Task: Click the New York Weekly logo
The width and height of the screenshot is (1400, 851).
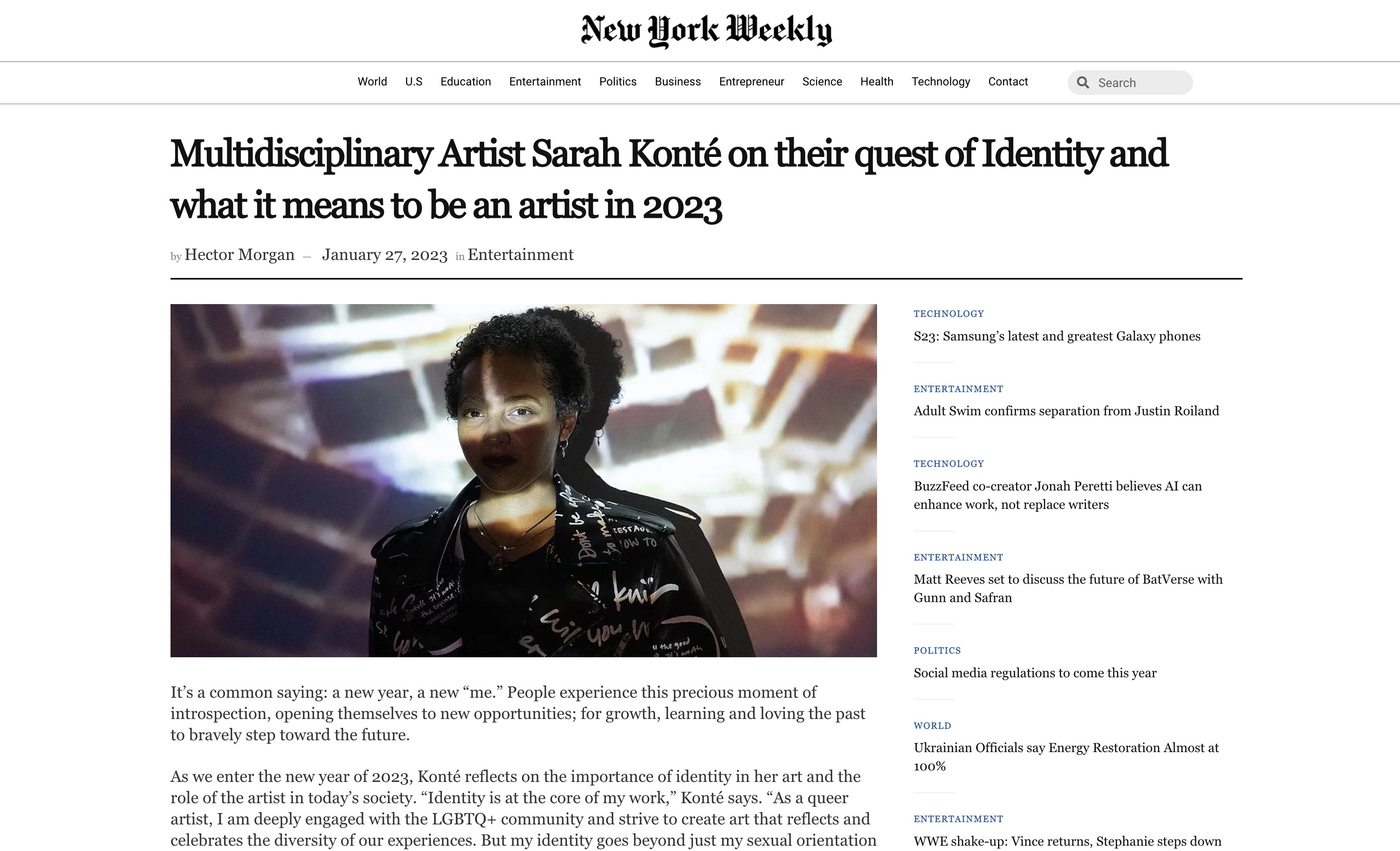Action: (706, 31)
